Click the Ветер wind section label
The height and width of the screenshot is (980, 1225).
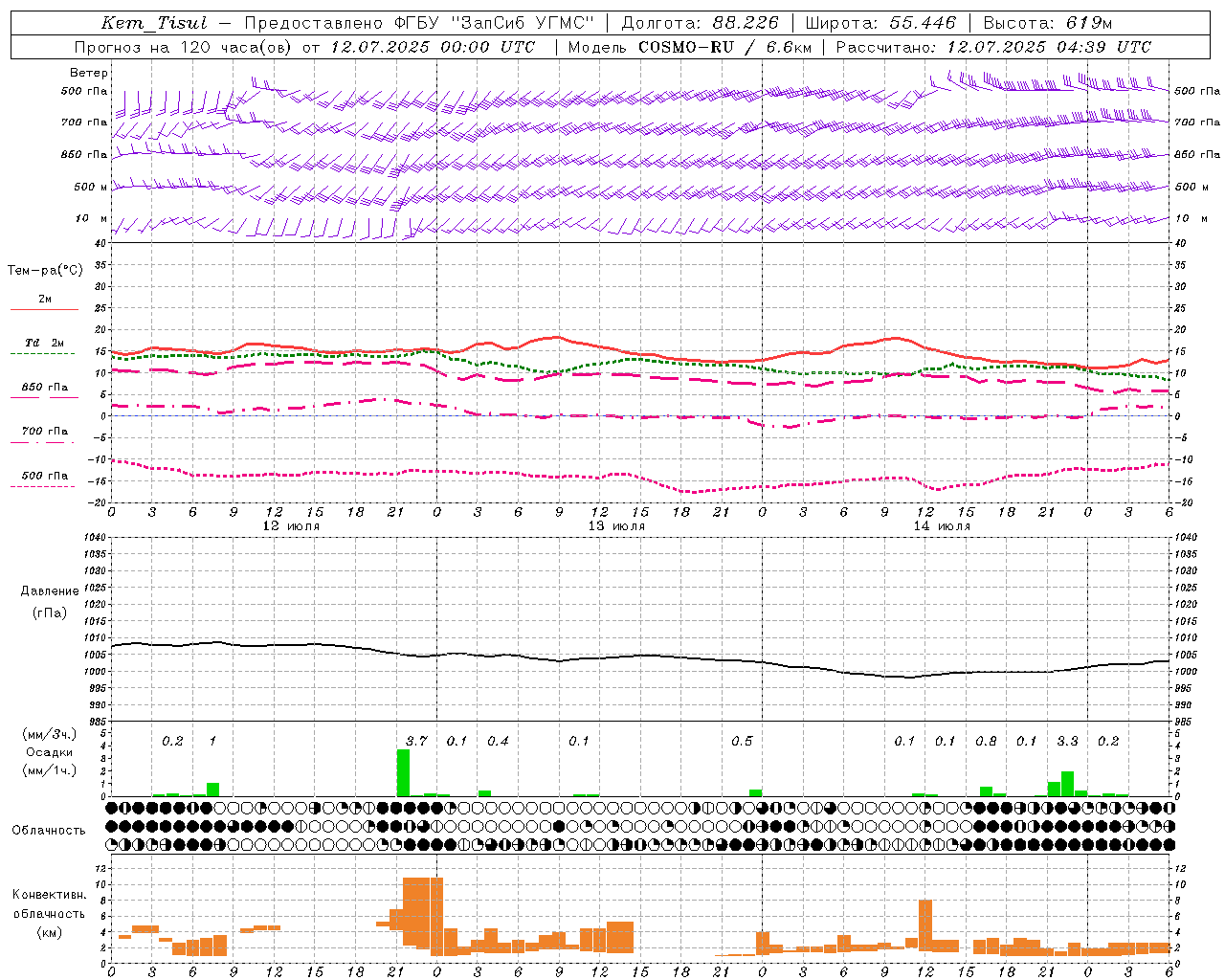tap(88, 73)
